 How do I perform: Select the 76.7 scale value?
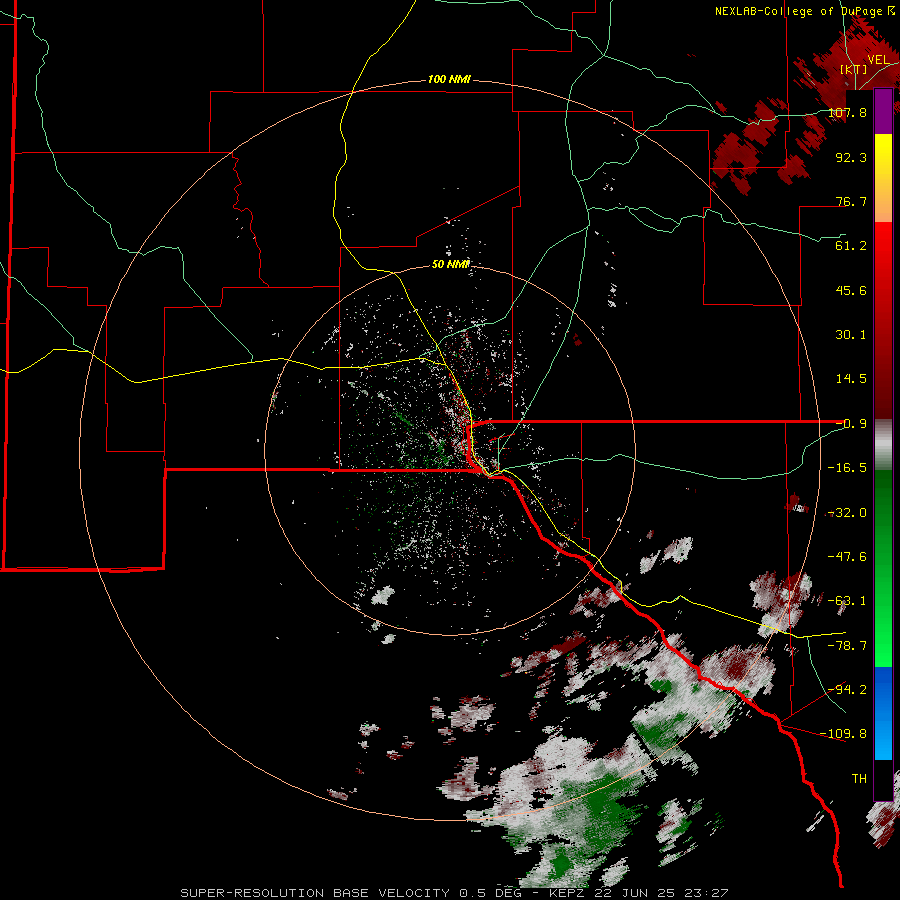click(x=851, y=201)
